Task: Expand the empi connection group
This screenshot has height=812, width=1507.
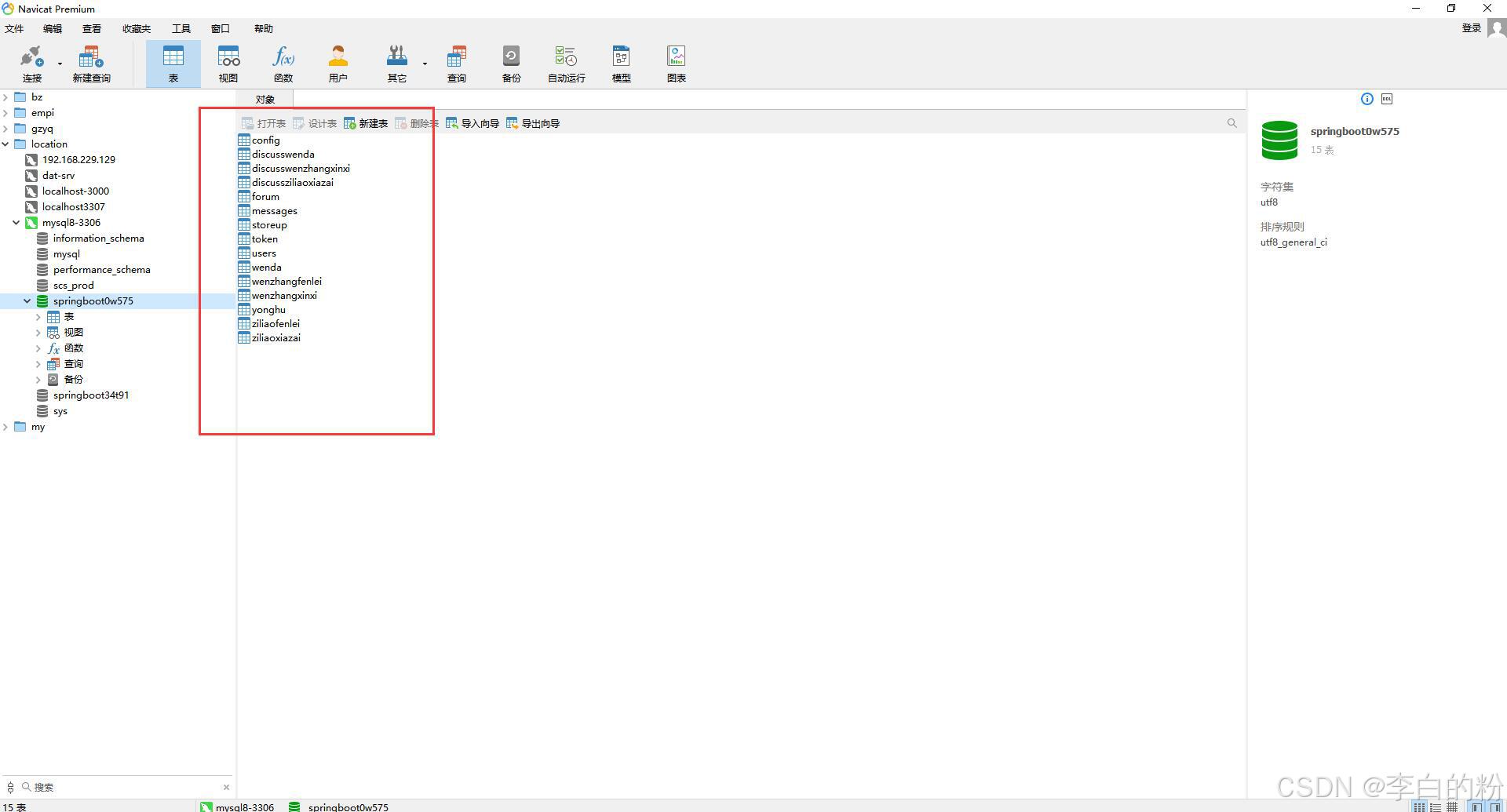Action: 5,113
